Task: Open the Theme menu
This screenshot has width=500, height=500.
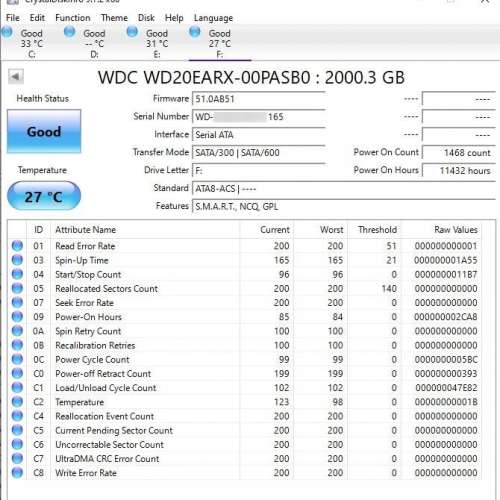Action: point(114,18)
